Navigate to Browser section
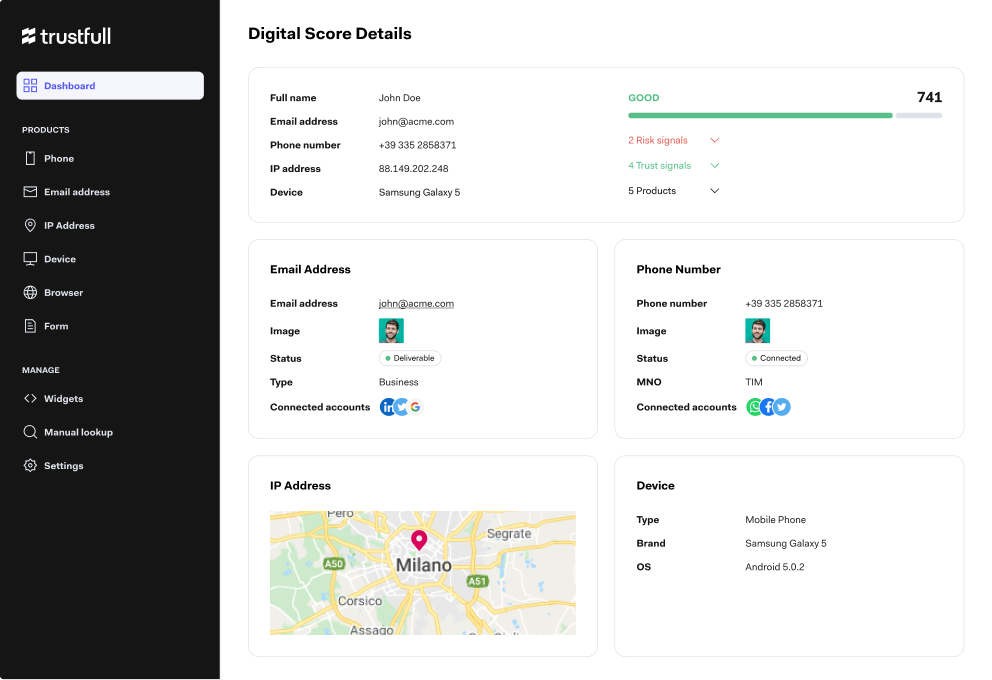This screenshot has width=992, height=680. click(63, 292)
